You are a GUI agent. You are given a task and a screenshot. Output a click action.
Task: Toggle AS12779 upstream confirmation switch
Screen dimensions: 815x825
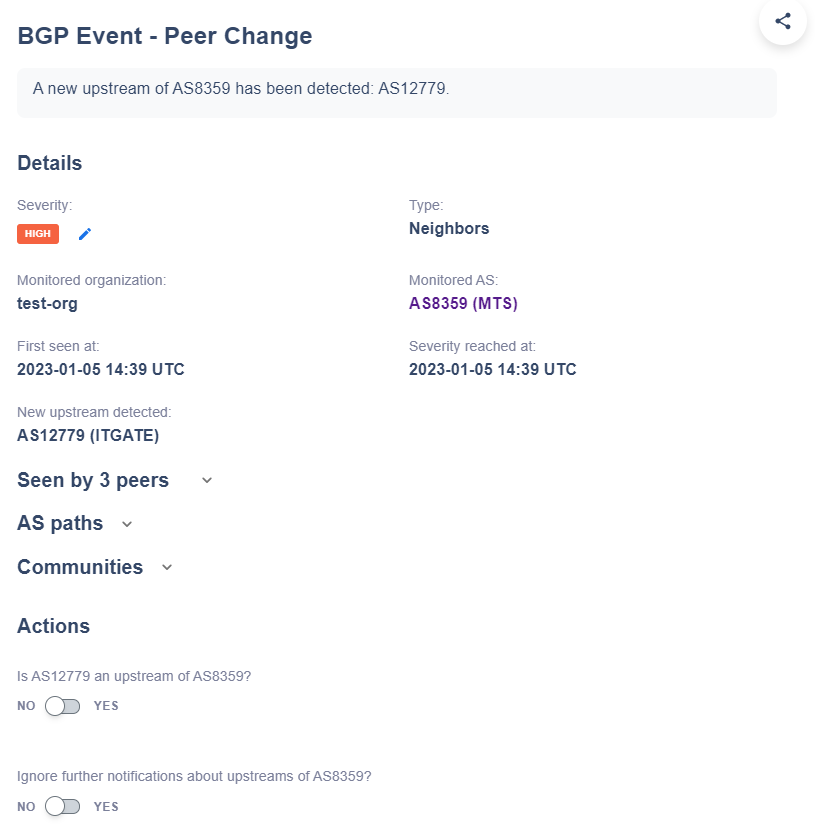63,706
